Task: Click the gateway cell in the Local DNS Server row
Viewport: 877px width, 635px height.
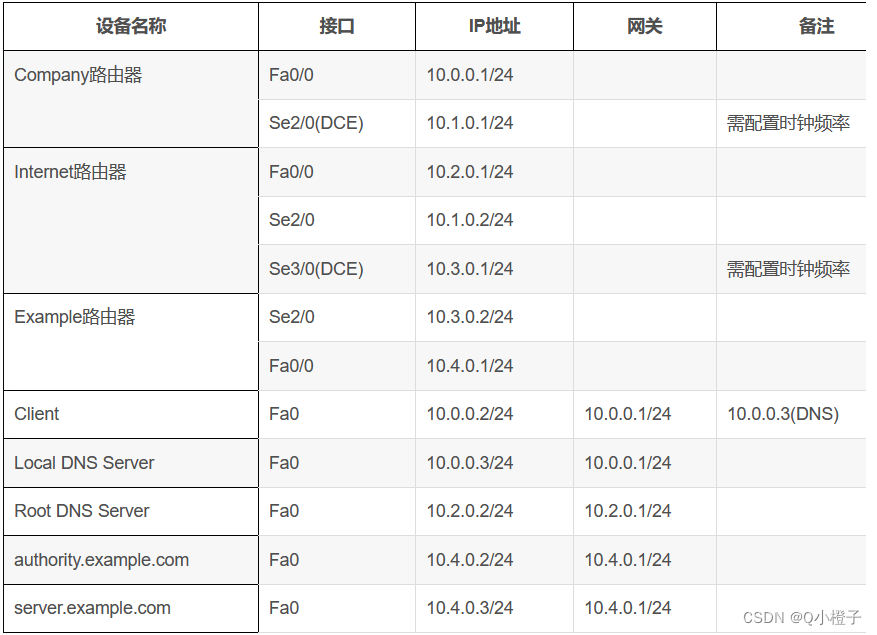Action: pyautogui.click(x=645, y=463)
